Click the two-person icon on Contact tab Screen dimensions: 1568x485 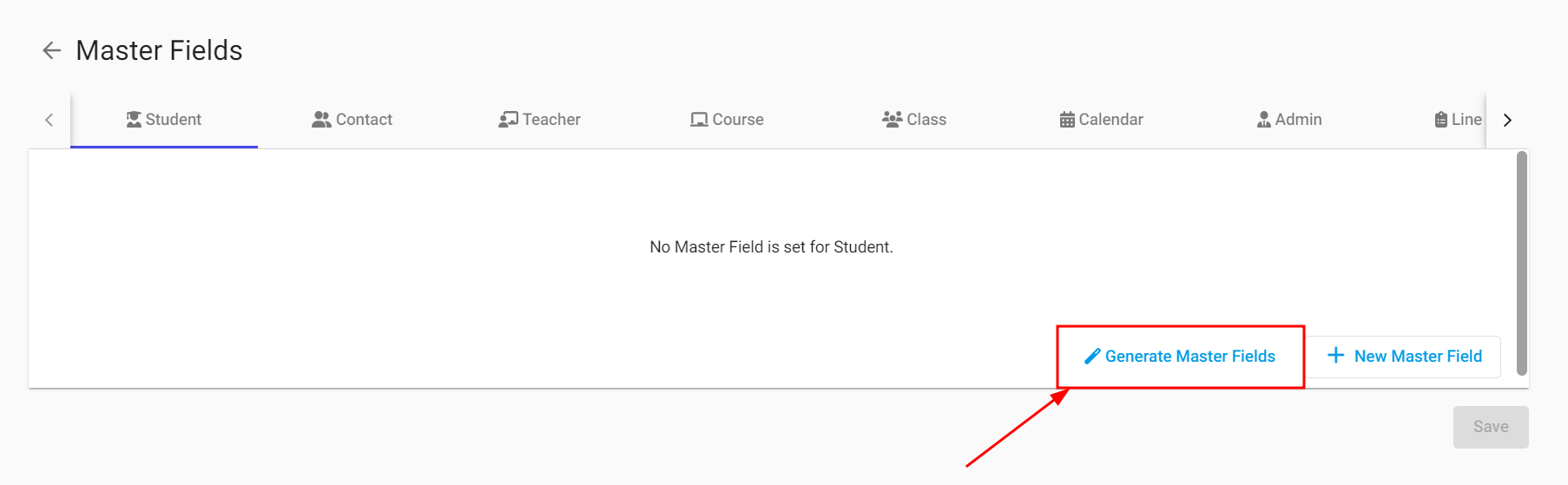pyautogui.click(x=321, y=120)
